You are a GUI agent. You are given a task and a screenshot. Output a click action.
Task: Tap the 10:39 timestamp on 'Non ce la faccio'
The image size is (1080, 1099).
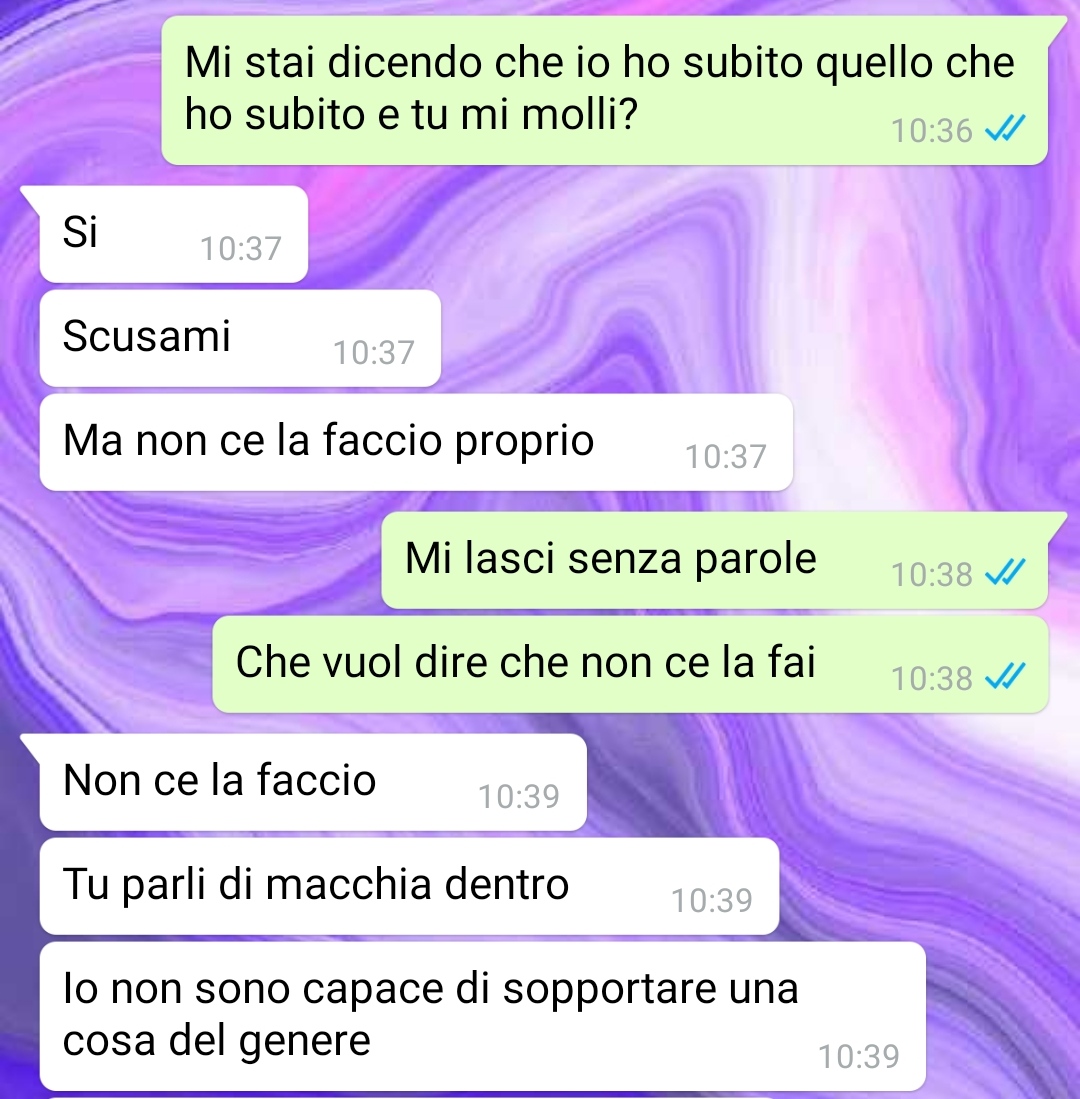pos(519,797)
